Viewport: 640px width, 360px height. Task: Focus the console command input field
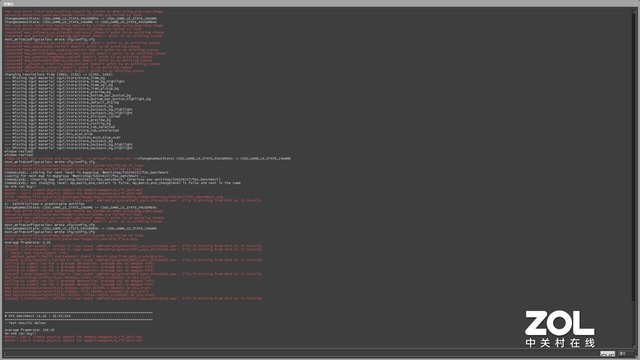click(x=301, y=353)
